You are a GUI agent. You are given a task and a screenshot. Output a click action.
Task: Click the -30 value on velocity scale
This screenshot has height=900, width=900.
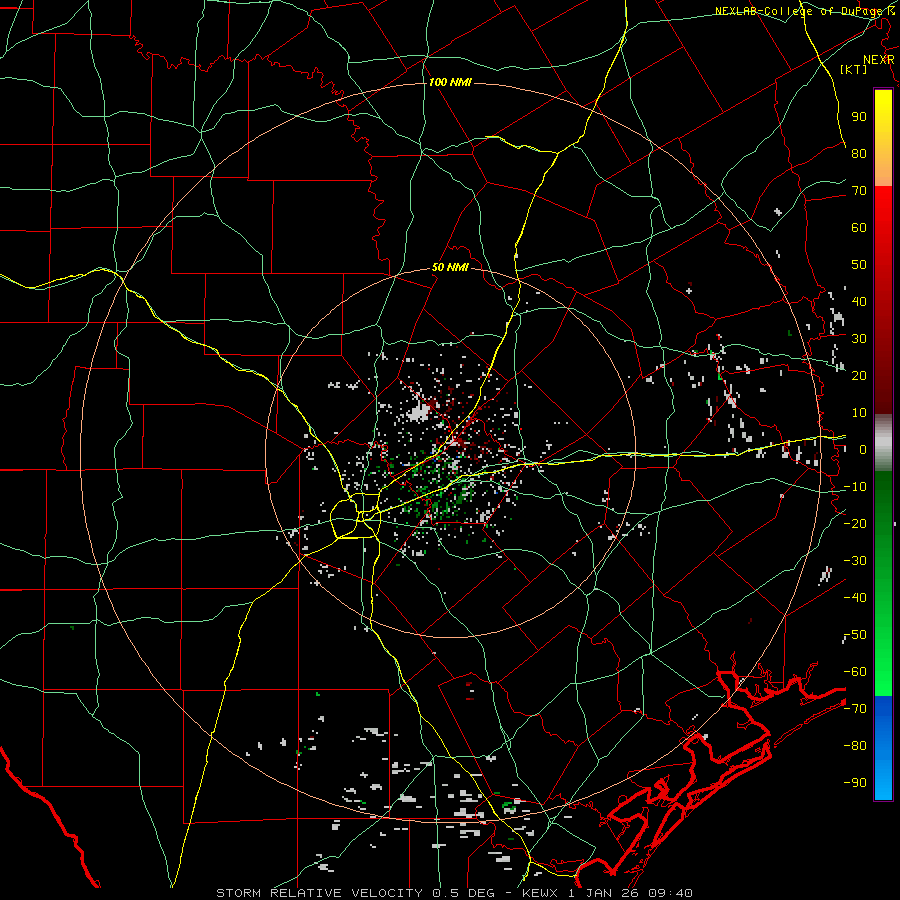pos(855,561)
